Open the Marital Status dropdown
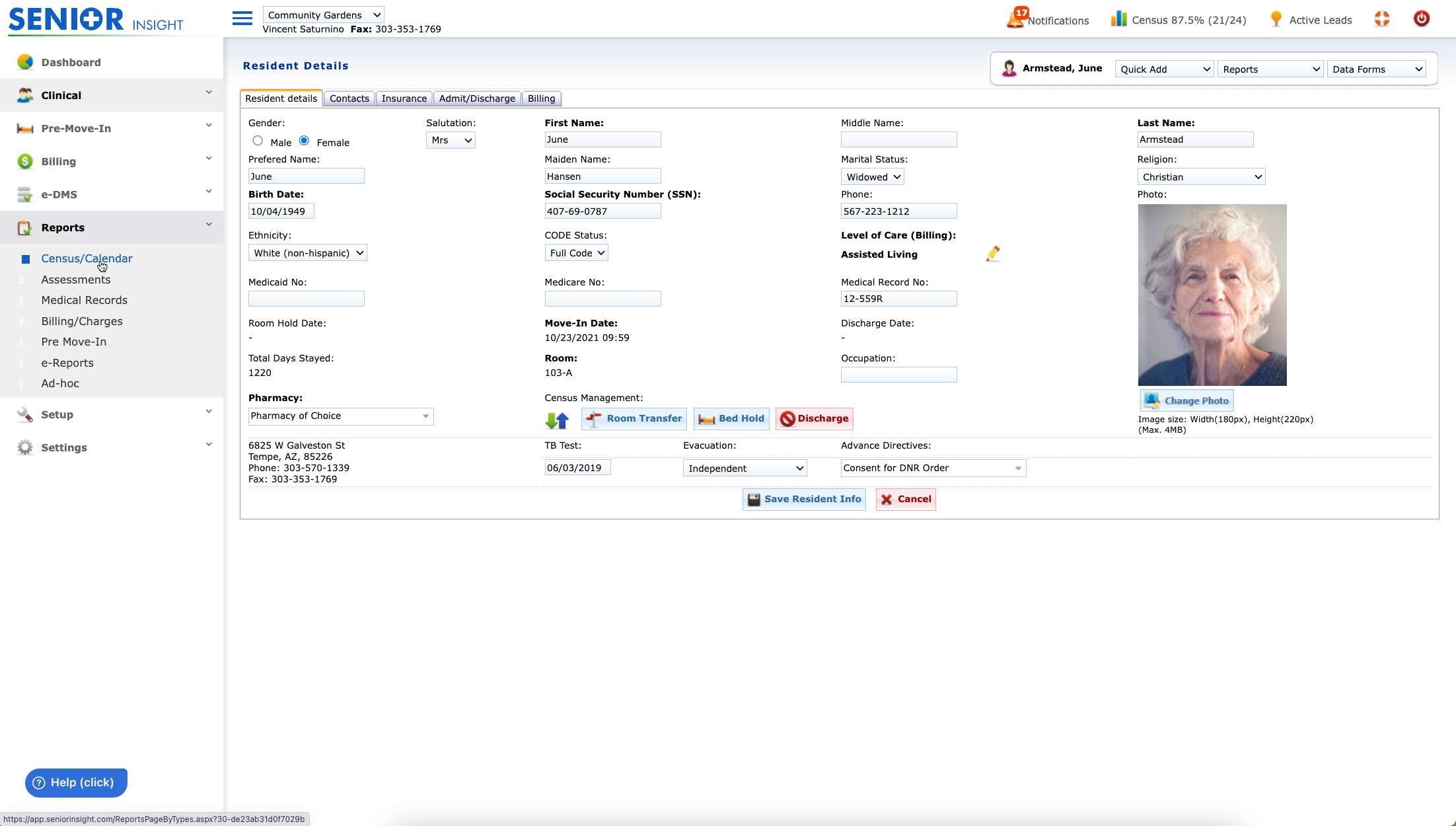 872,176
